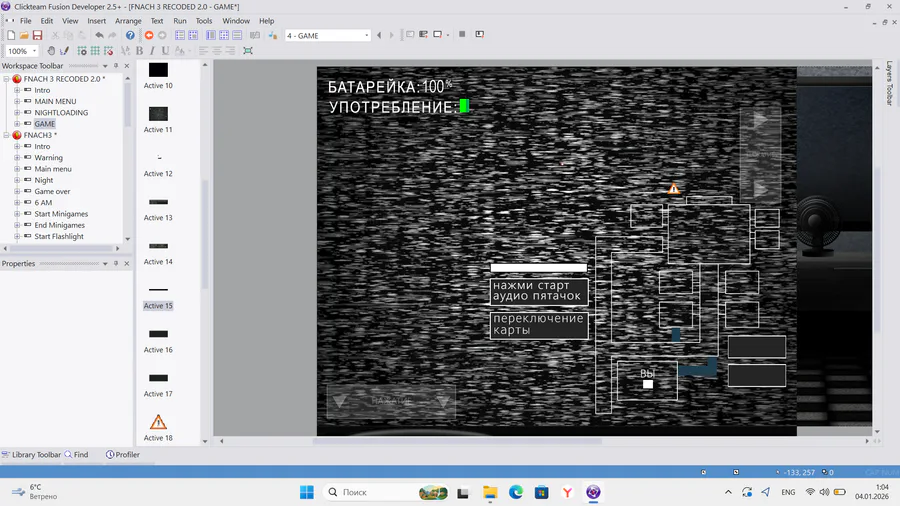Expand the MAIN MENU frame node
Viewport: 900px width, 506px height.
point(17,102)
